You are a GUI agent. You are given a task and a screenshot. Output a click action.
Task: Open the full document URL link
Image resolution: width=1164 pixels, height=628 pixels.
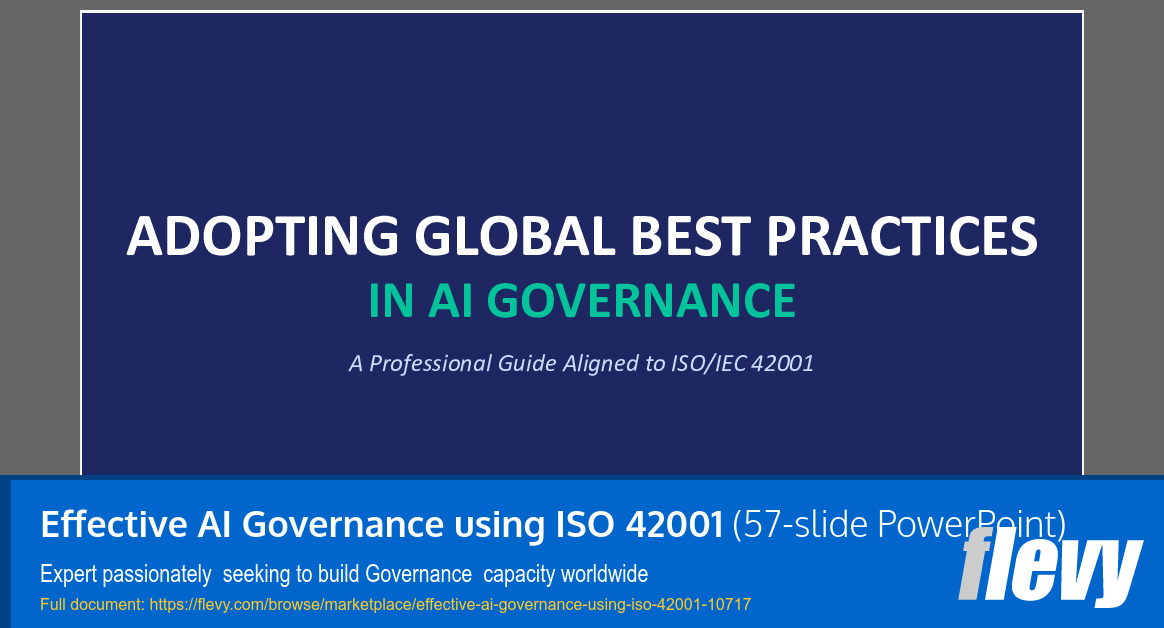click(449, 604)
